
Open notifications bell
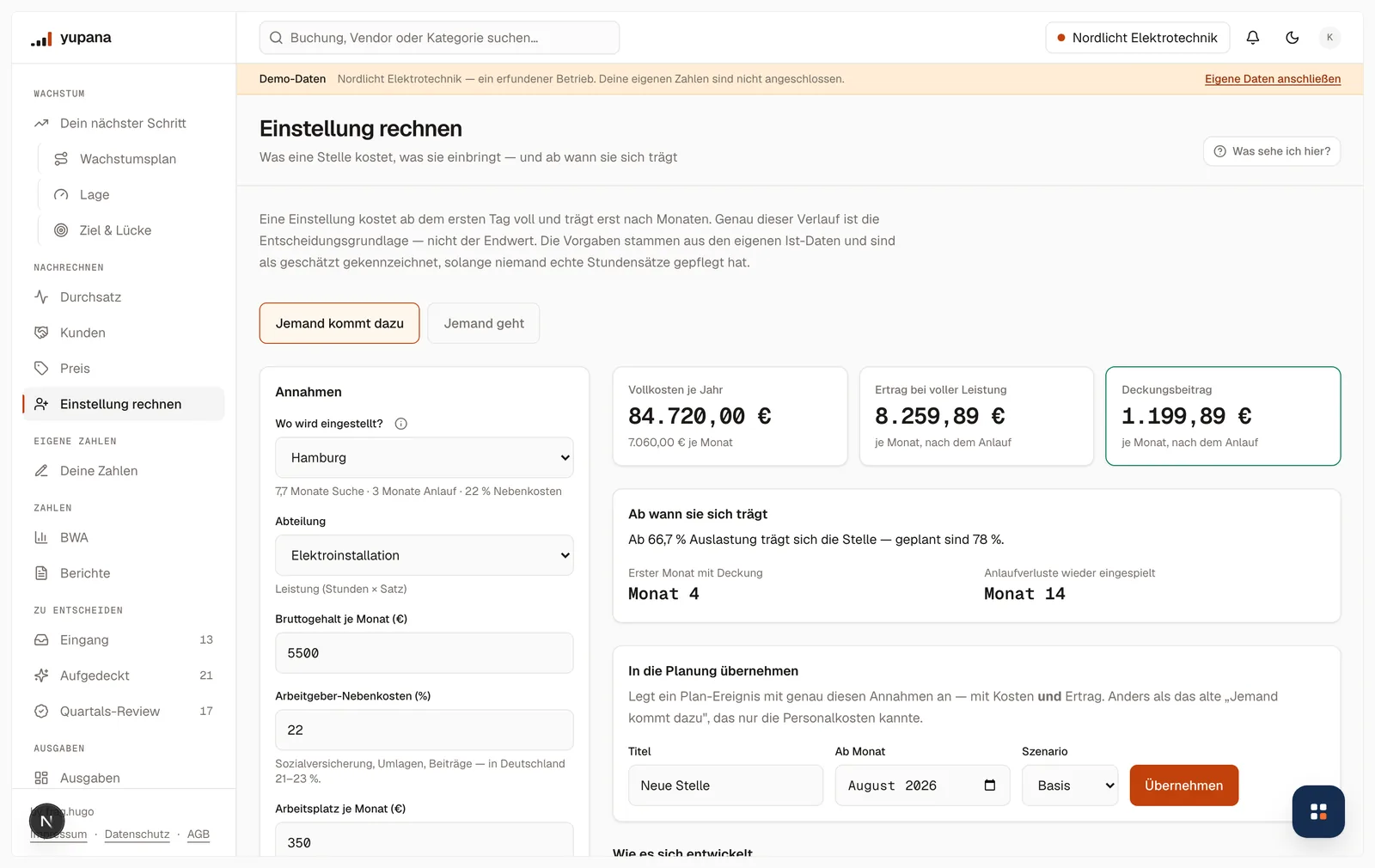[x=1253, y=38]
